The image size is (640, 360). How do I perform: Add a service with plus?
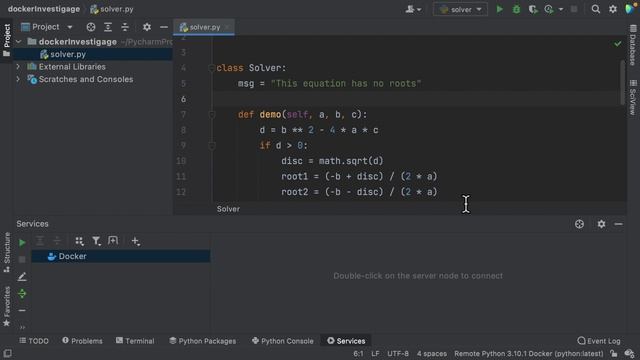(136, 241)
